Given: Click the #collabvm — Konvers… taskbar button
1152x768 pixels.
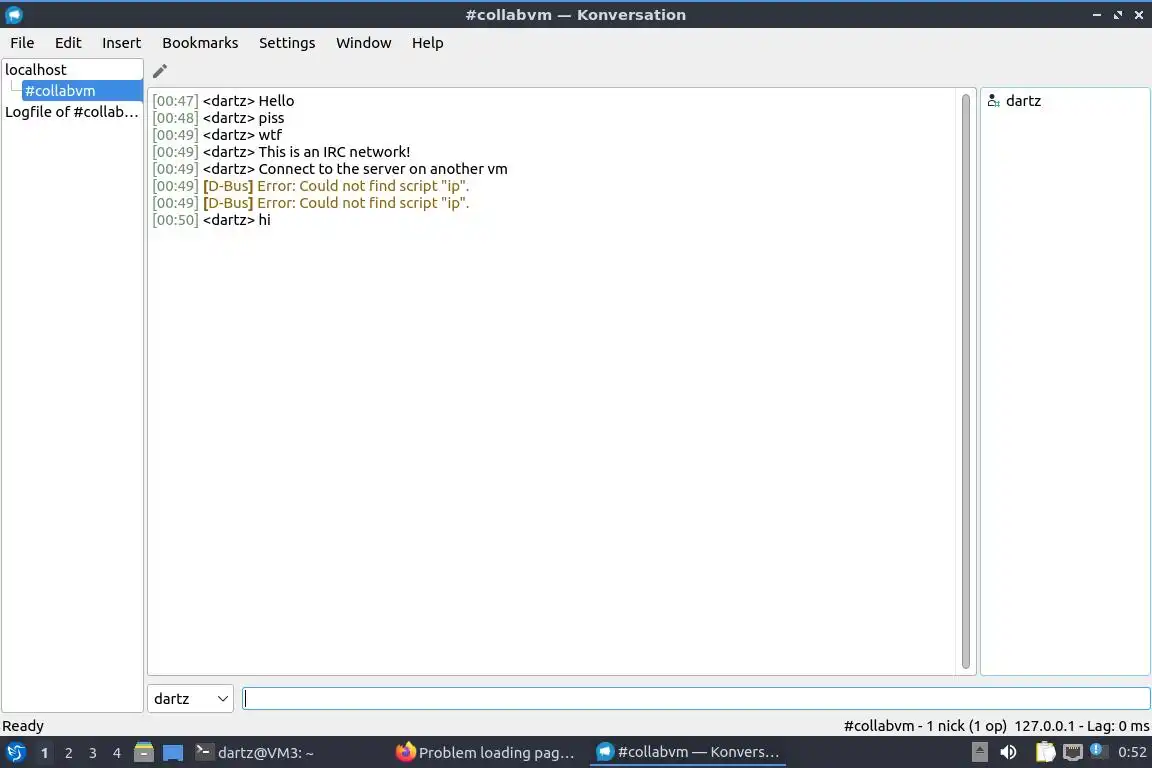Looking at the screenshot, I should 688,752.
